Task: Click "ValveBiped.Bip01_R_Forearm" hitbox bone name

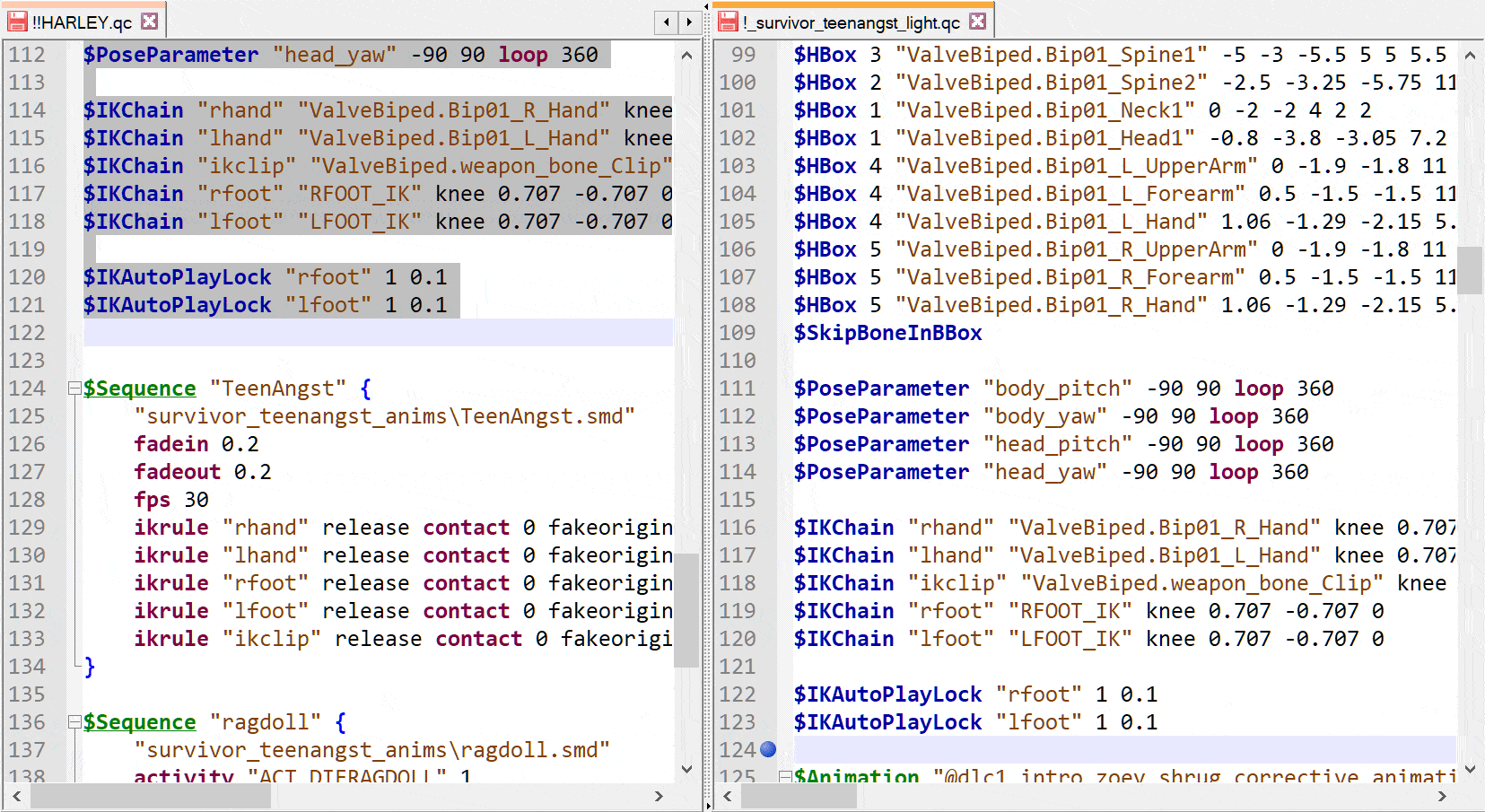Action: click(1070, 277)
